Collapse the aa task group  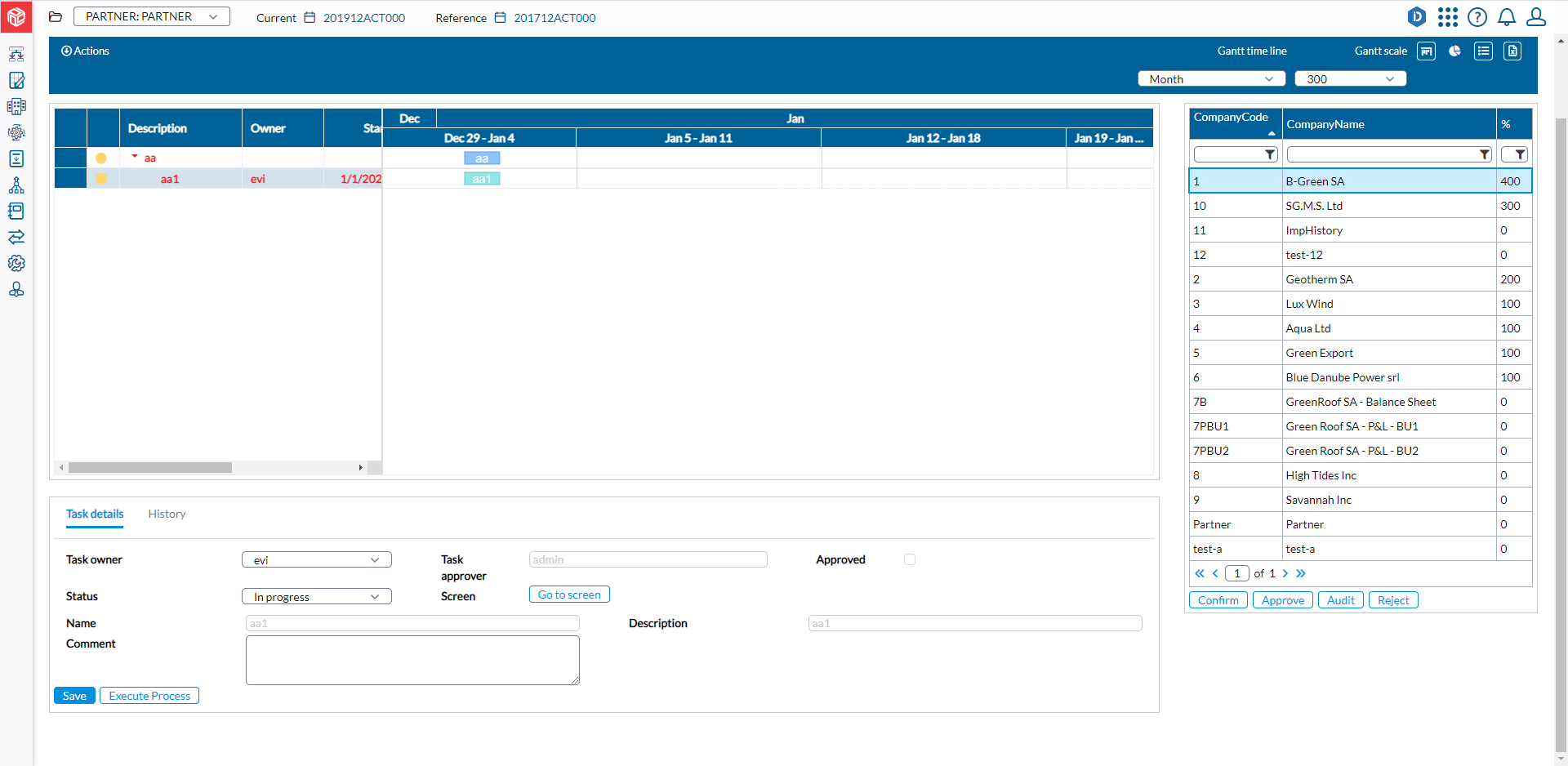(136, 157)
